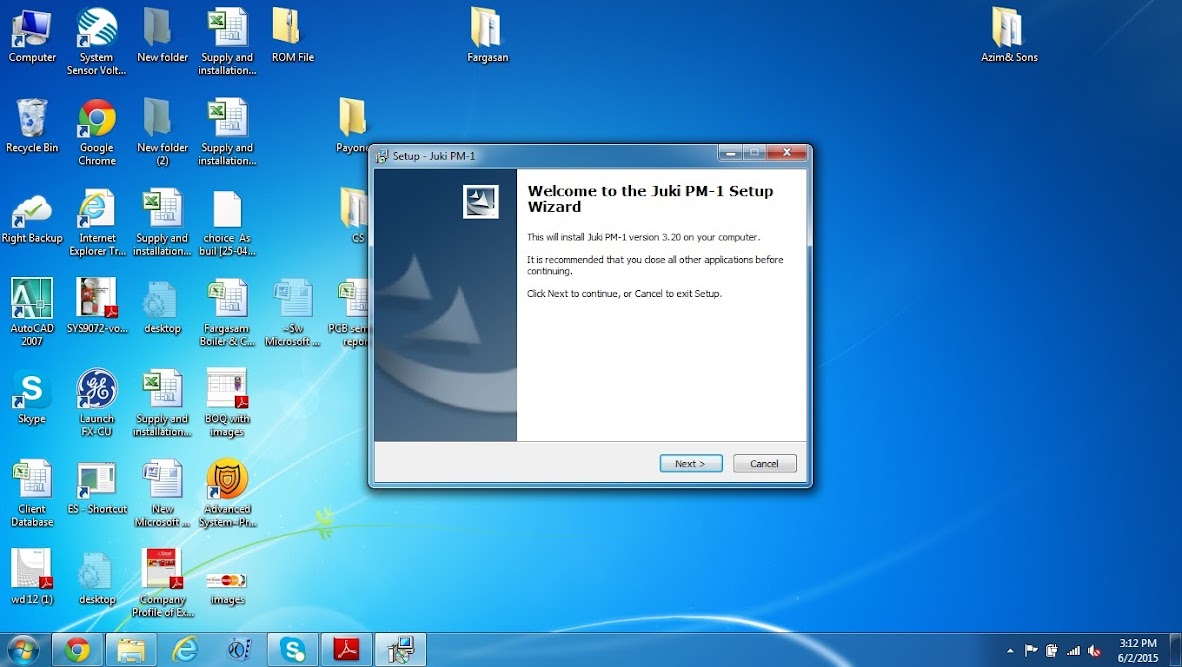This screenshot has height=667, width=1182.
Task: Select the AutoCAD 2007 shortcut
Action: [x=32, y=313]
